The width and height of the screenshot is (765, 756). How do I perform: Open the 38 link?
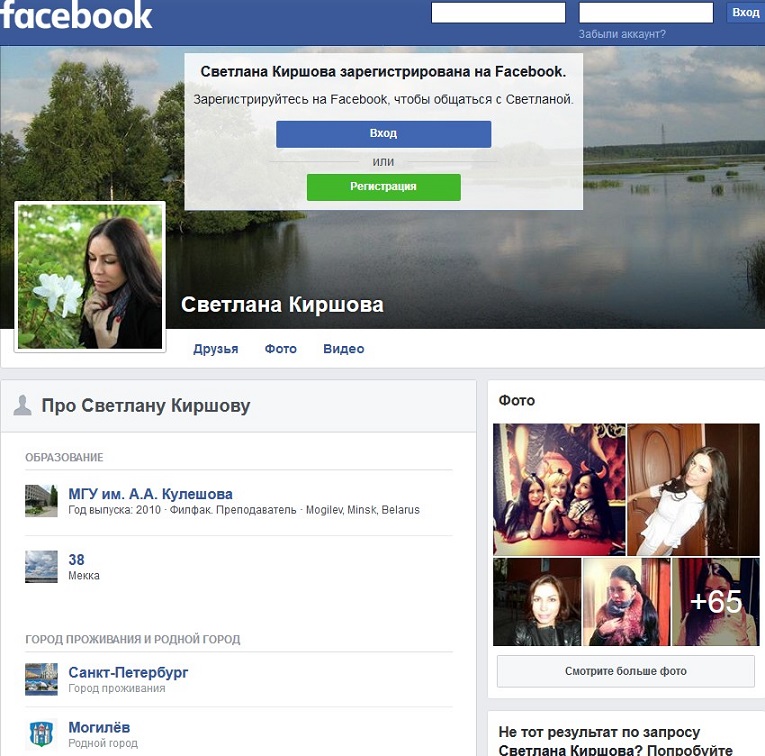coord(76,559)
